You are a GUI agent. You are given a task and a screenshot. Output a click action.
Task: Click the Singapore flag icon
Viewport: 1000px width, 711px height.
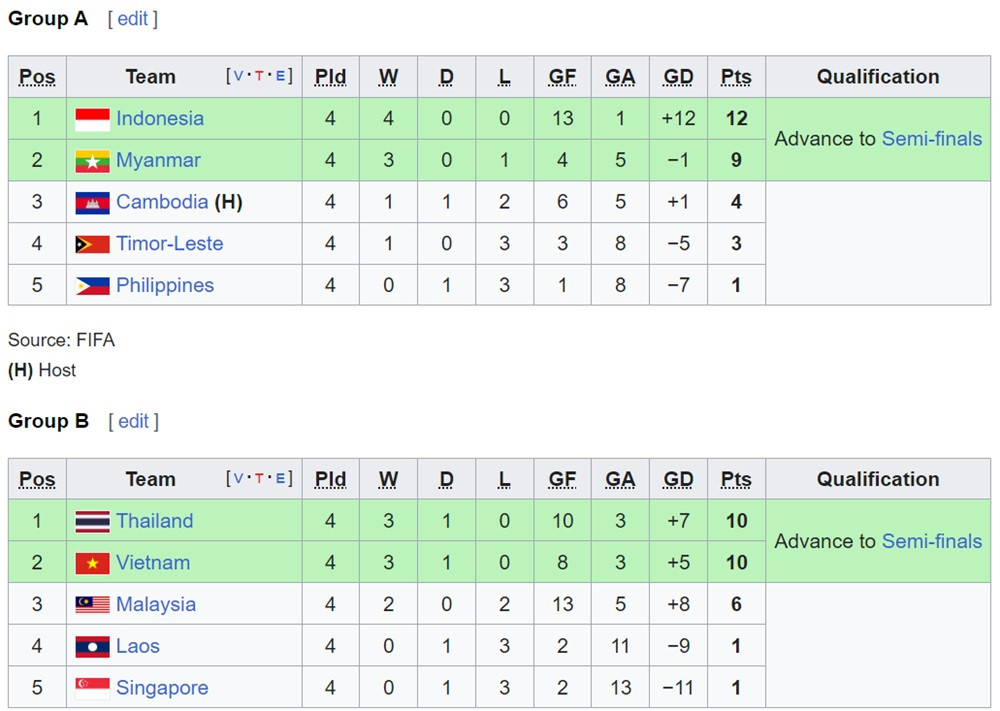point(92,689)
